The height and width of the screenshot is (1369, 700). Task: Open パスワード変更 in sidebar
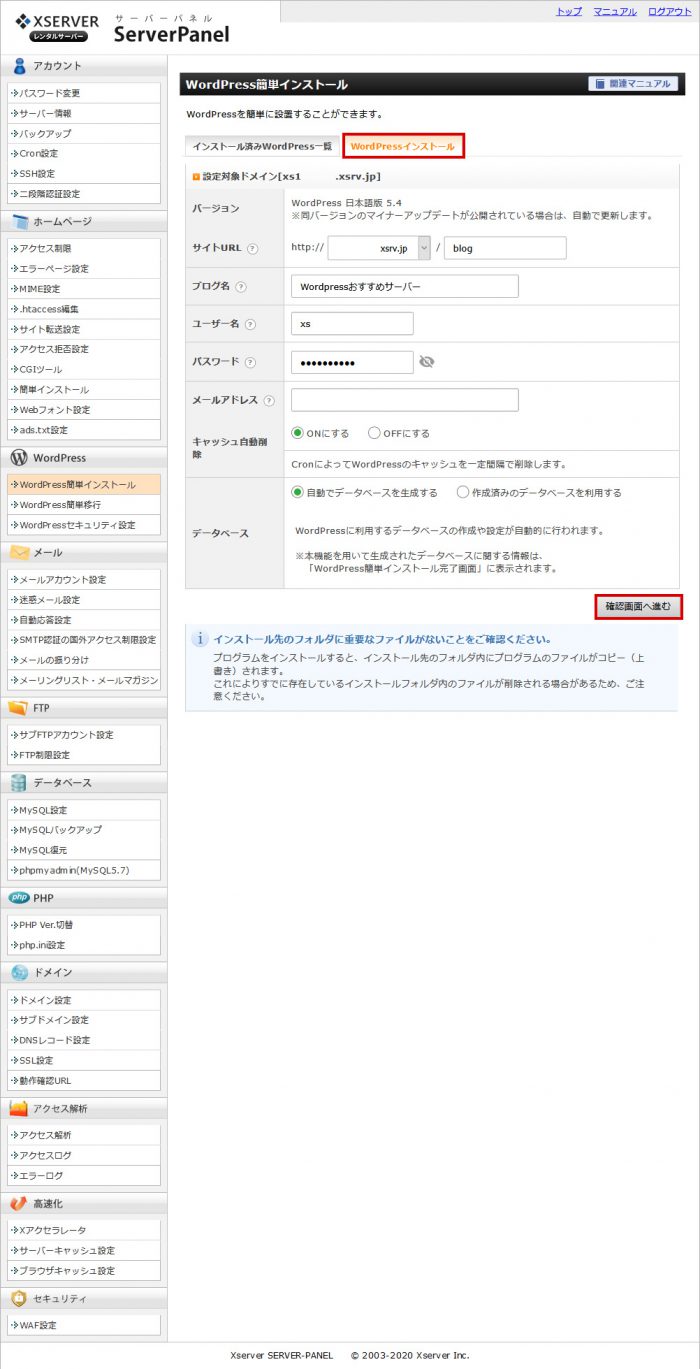(x=84, y=93)
